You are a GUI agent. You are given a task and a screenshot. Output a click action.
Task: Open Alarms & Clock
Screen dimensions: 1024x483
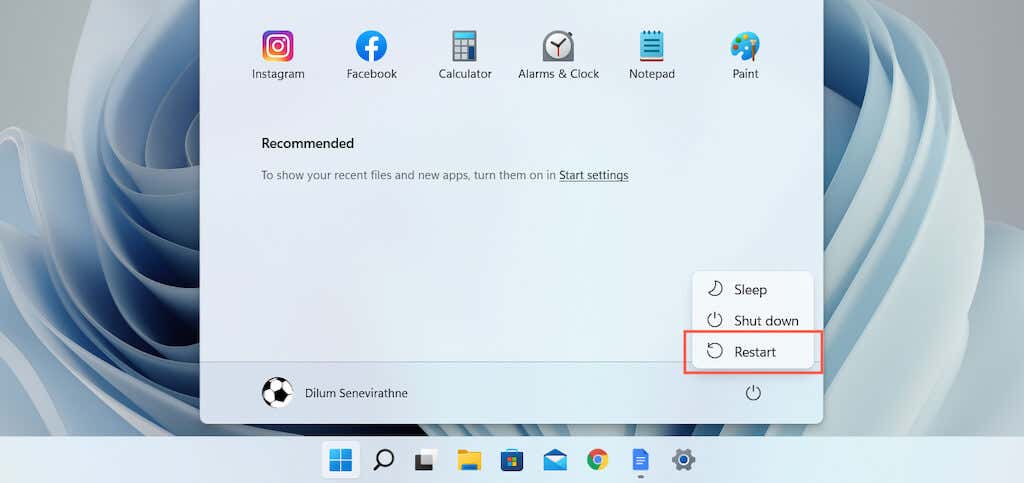point(558,55)
